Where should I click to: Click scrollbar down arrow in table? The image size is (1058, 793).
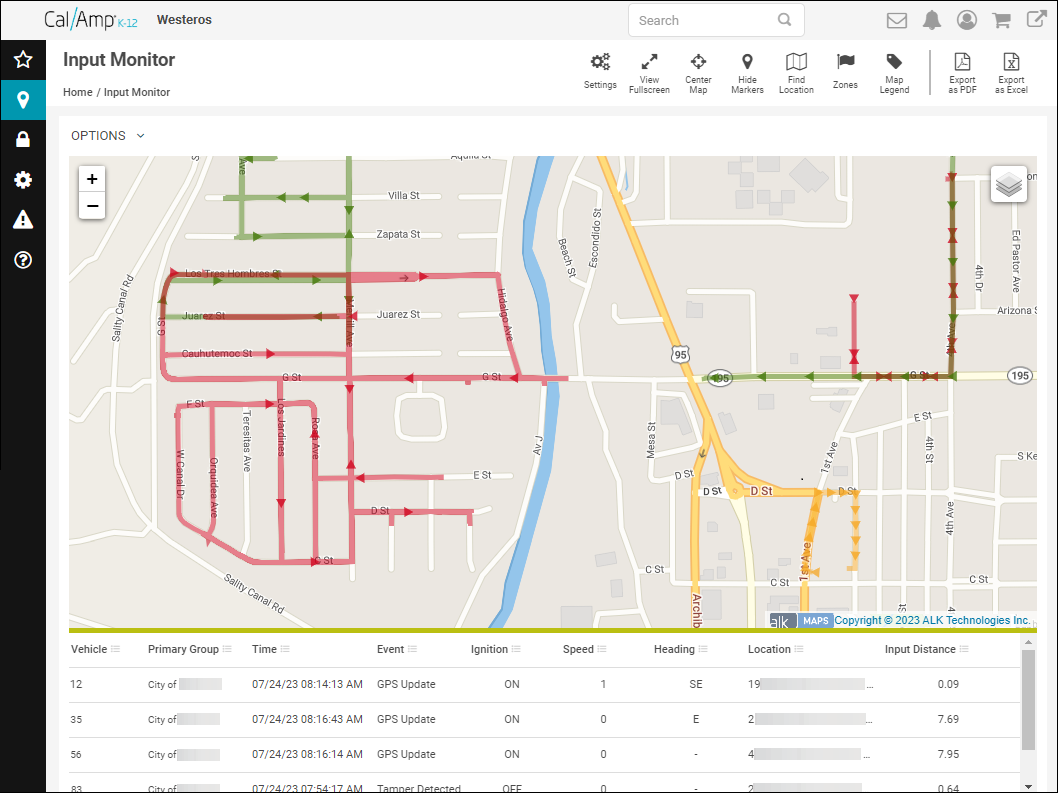click(1028, 786)
